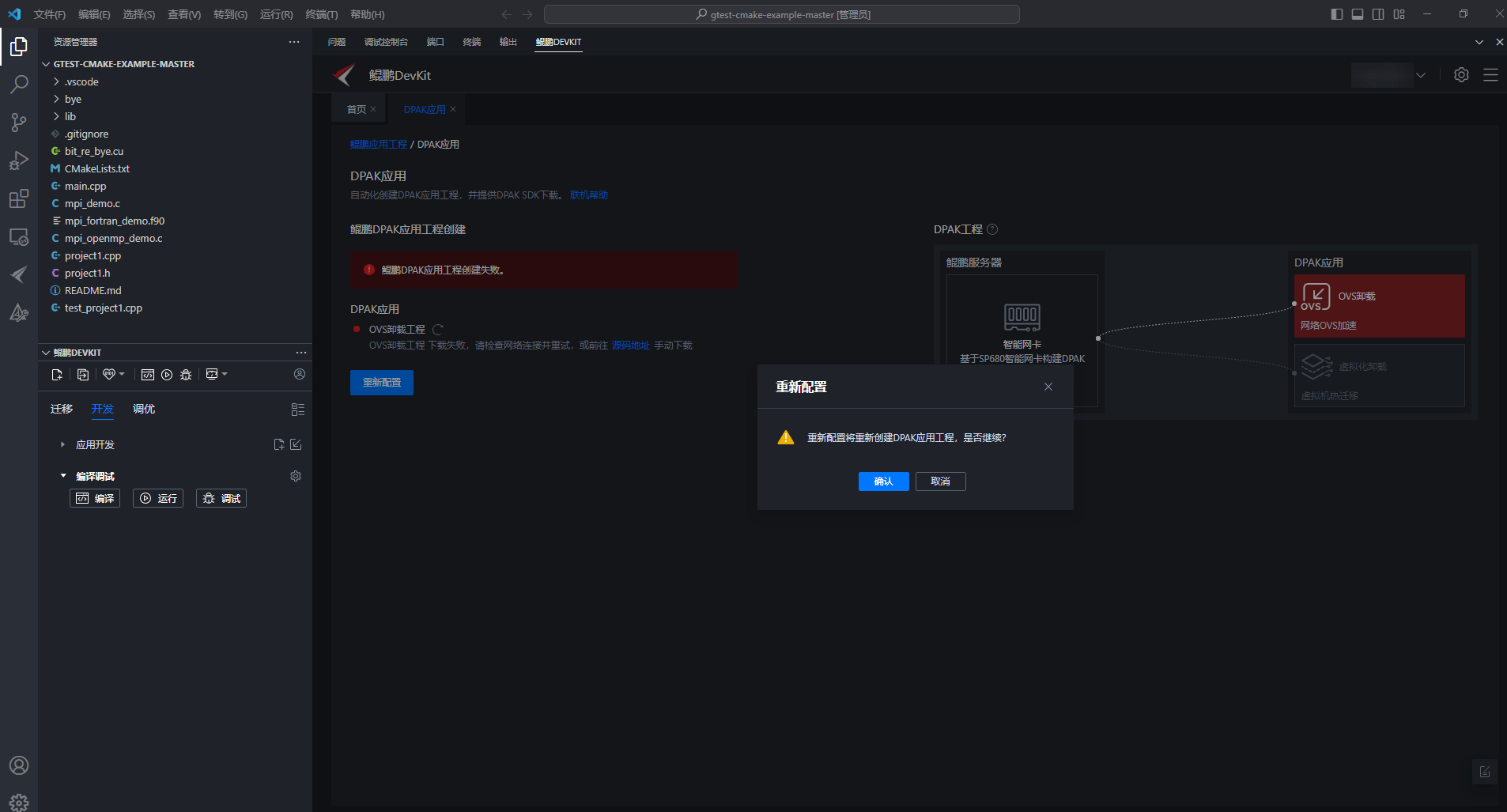The height and width of the screenshot is (812, 1507).
Task: Open server dropdown in DevKit header
Action: point(1421,75)
